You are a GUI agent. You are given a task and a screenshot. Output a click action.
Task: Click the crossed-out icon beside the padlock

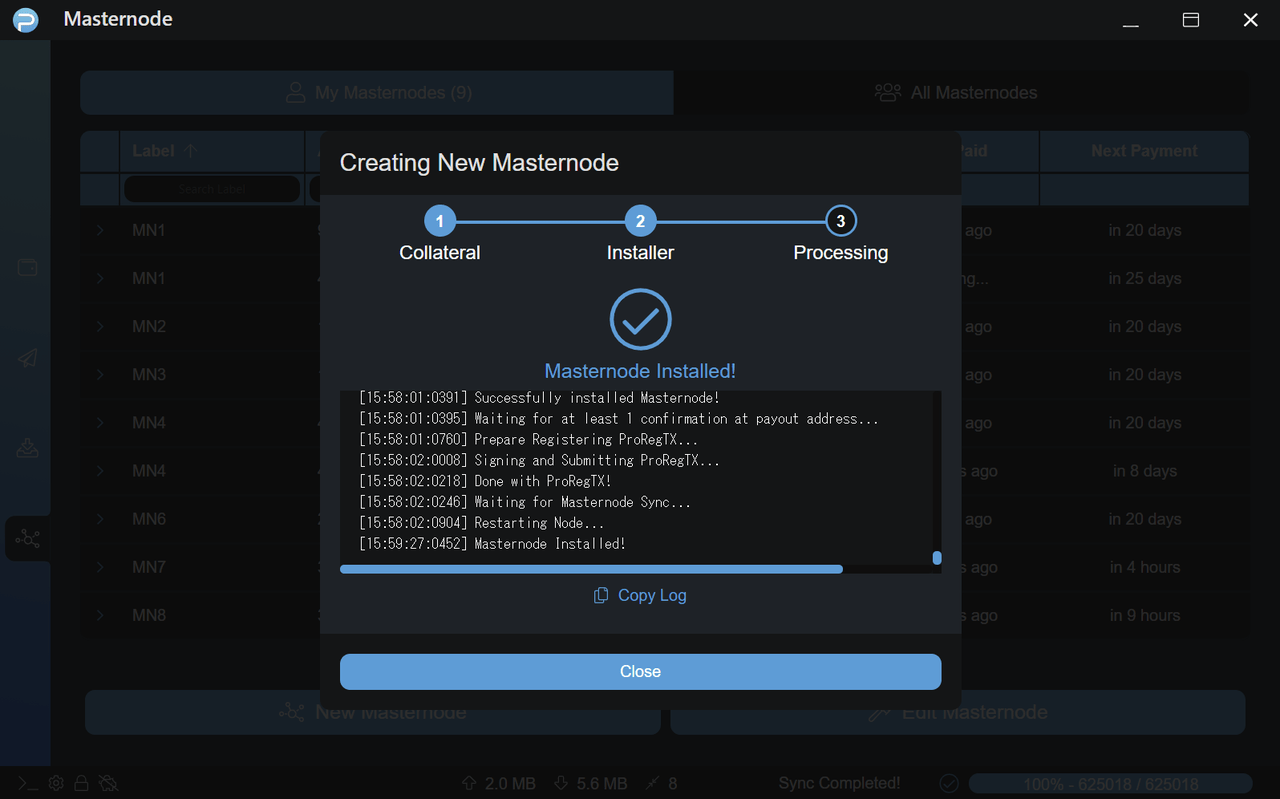click(109, 783)
